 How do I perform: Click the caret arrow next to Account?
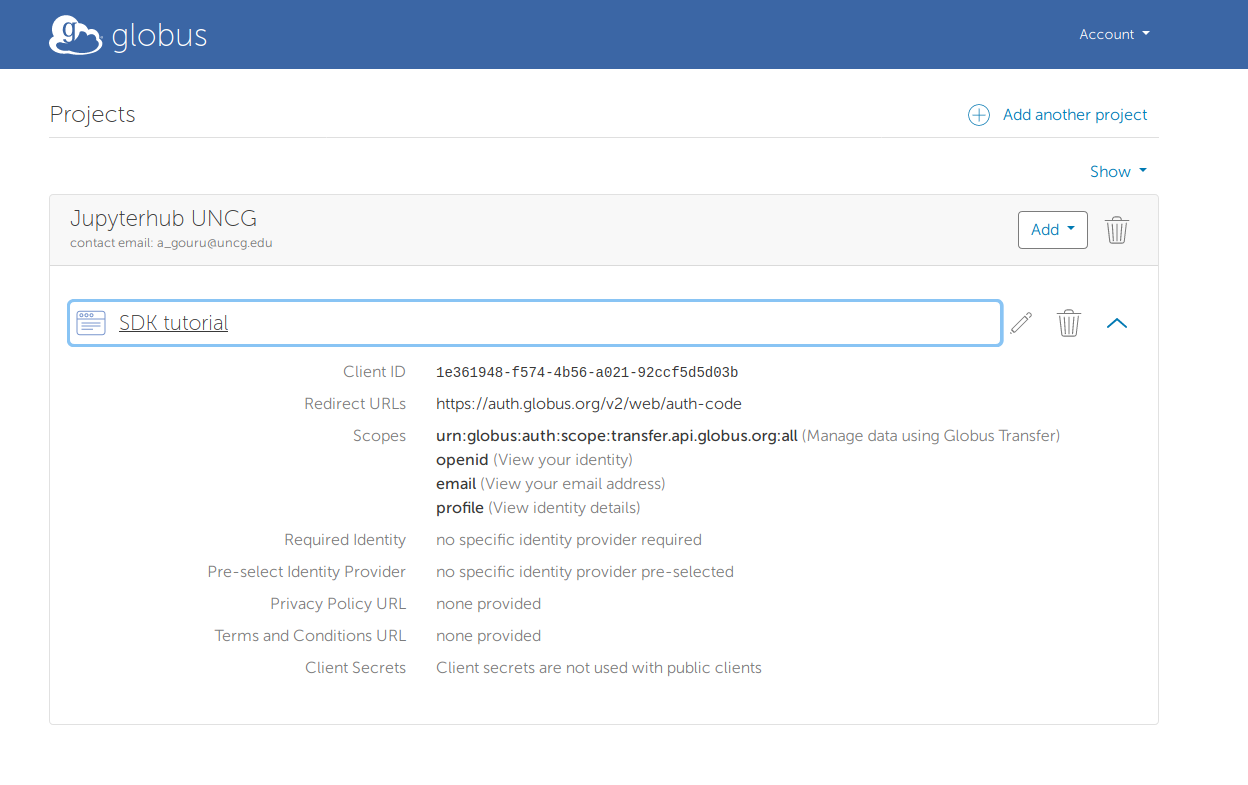[x=1147, y=34]
